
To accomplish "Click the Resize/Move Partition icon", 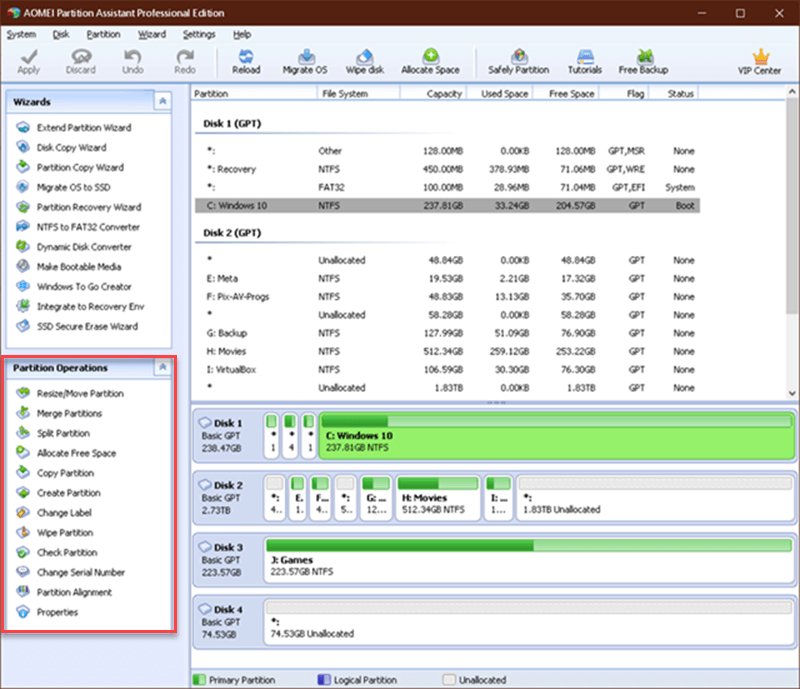I will click(x=23, y=393).
